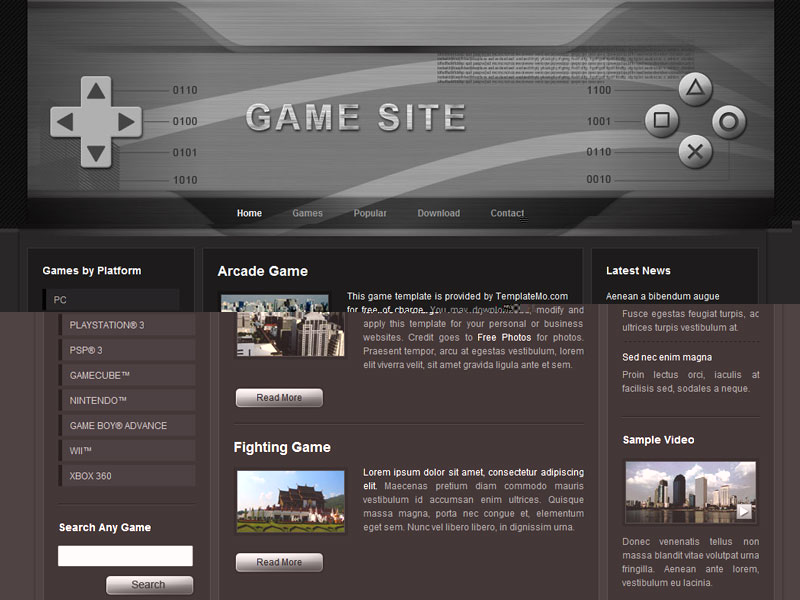Focus the Search Any Game field
The height and width of the screenshot is (600, 800).
pyautogui.click(x=125, y=556)
